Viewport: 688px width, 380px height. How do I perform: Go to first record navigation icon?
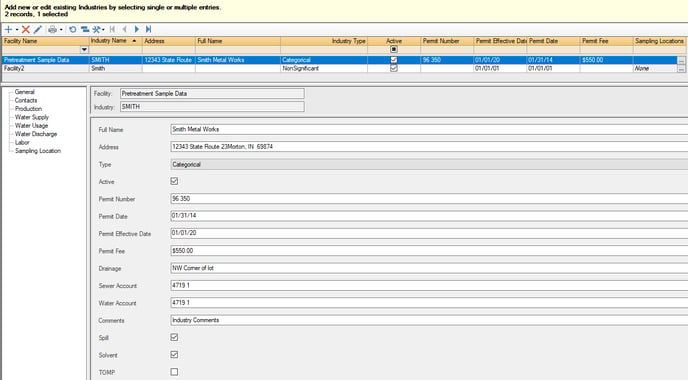[x=112, y=29]
